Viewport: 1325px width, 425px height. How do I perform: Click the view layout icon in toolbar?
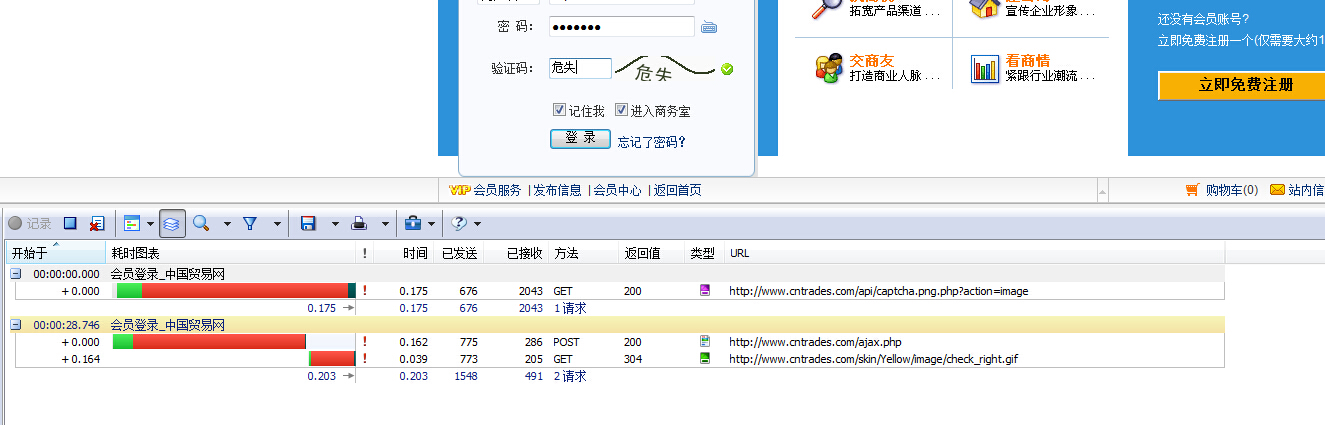(132, 224)
